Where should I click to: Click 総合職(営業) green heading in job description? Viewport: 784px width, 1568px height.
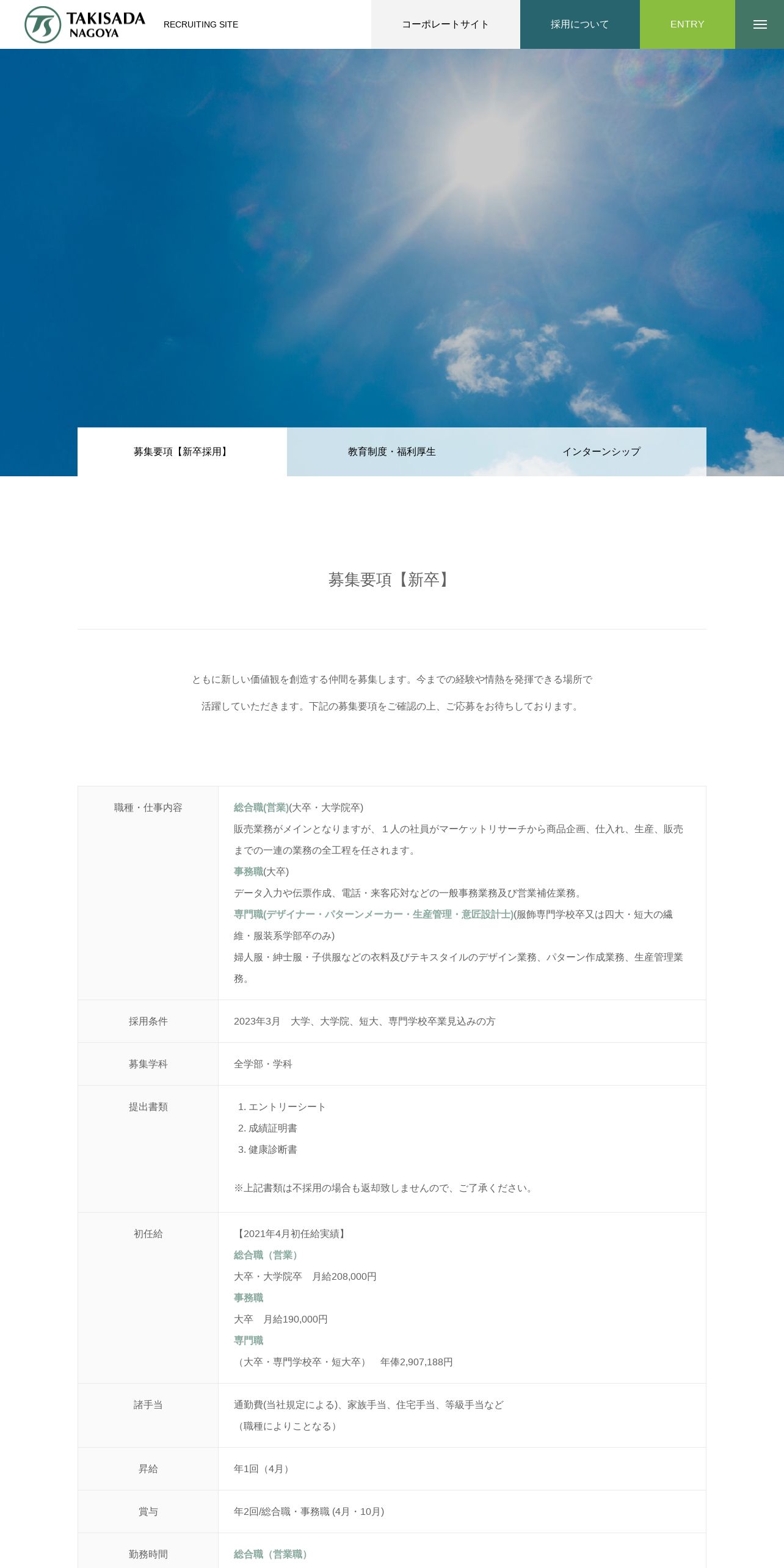point(261,808)
